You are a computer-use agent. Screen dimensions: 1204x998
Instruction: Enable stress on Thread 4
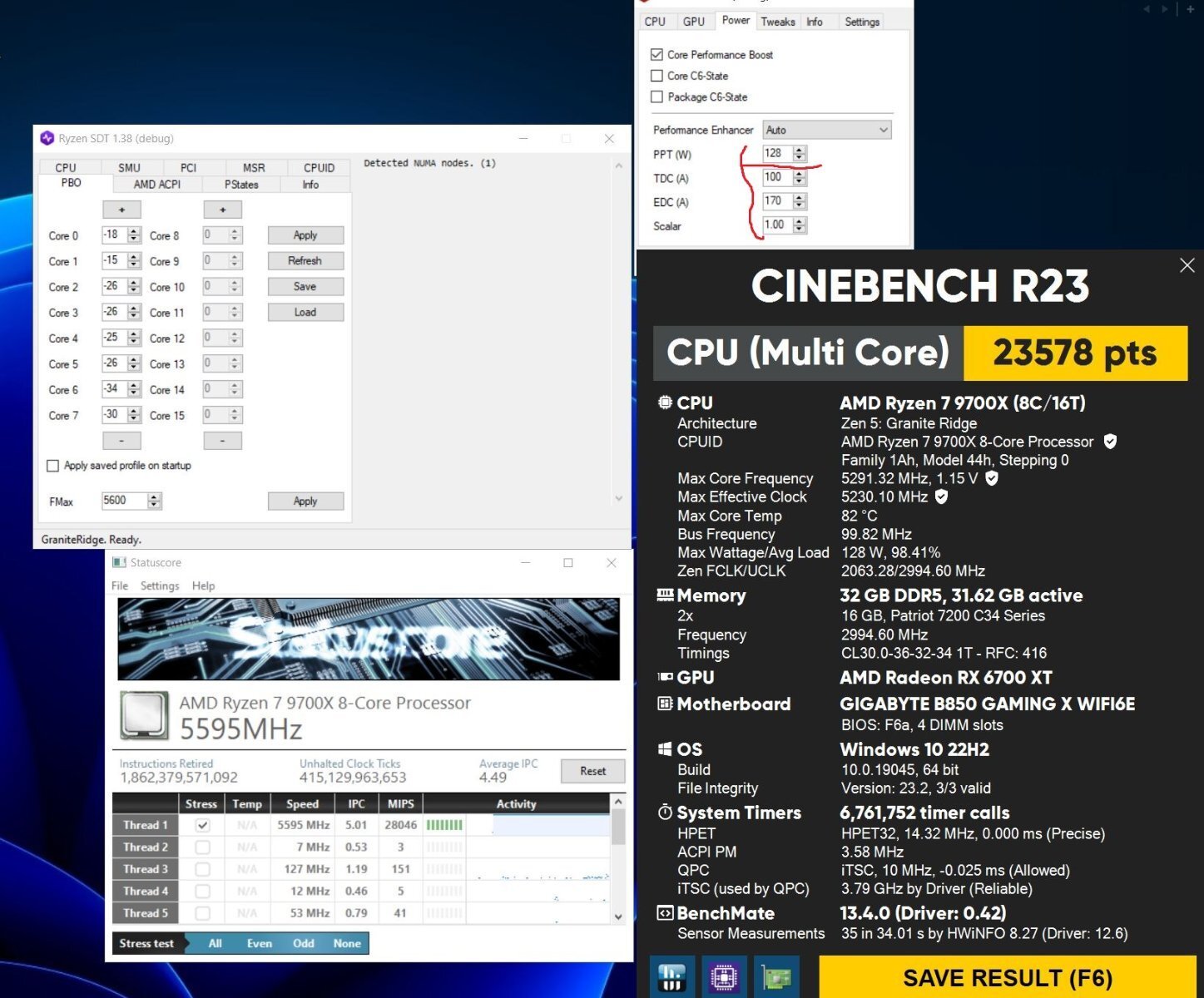coord(202,891)
